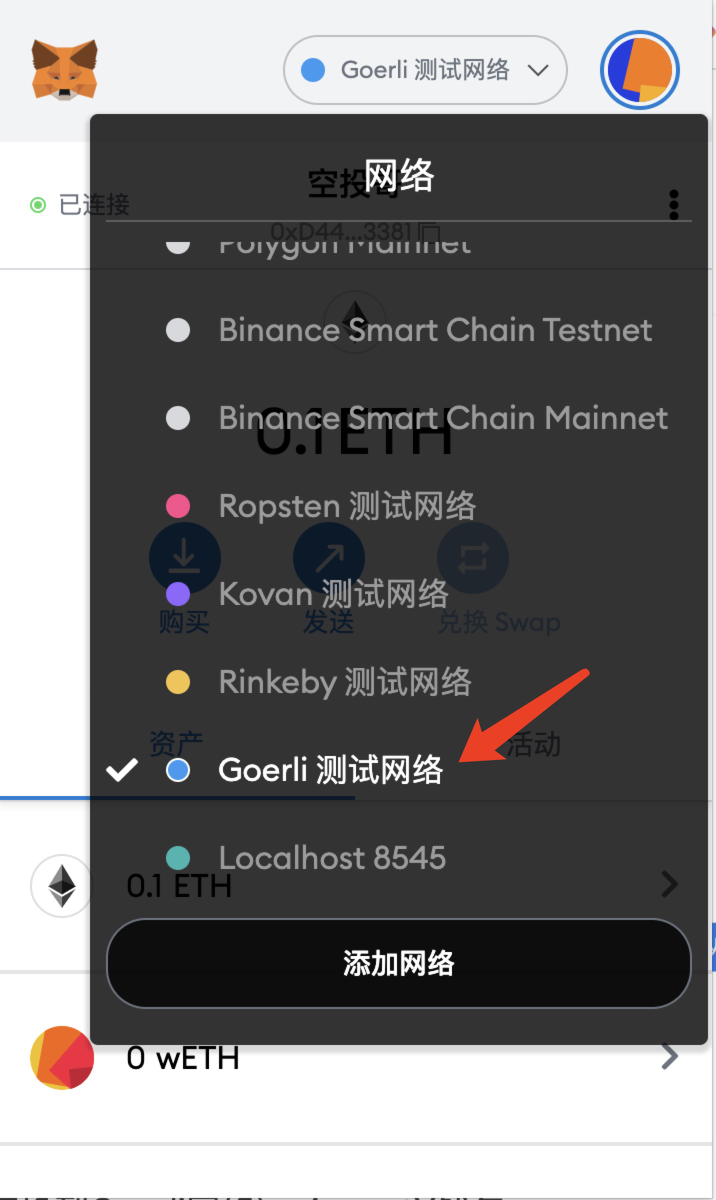Viewport: 716px width, 1200px height.
Task: Select Rinkeby 测试网络 network
Action: (345, 683)
